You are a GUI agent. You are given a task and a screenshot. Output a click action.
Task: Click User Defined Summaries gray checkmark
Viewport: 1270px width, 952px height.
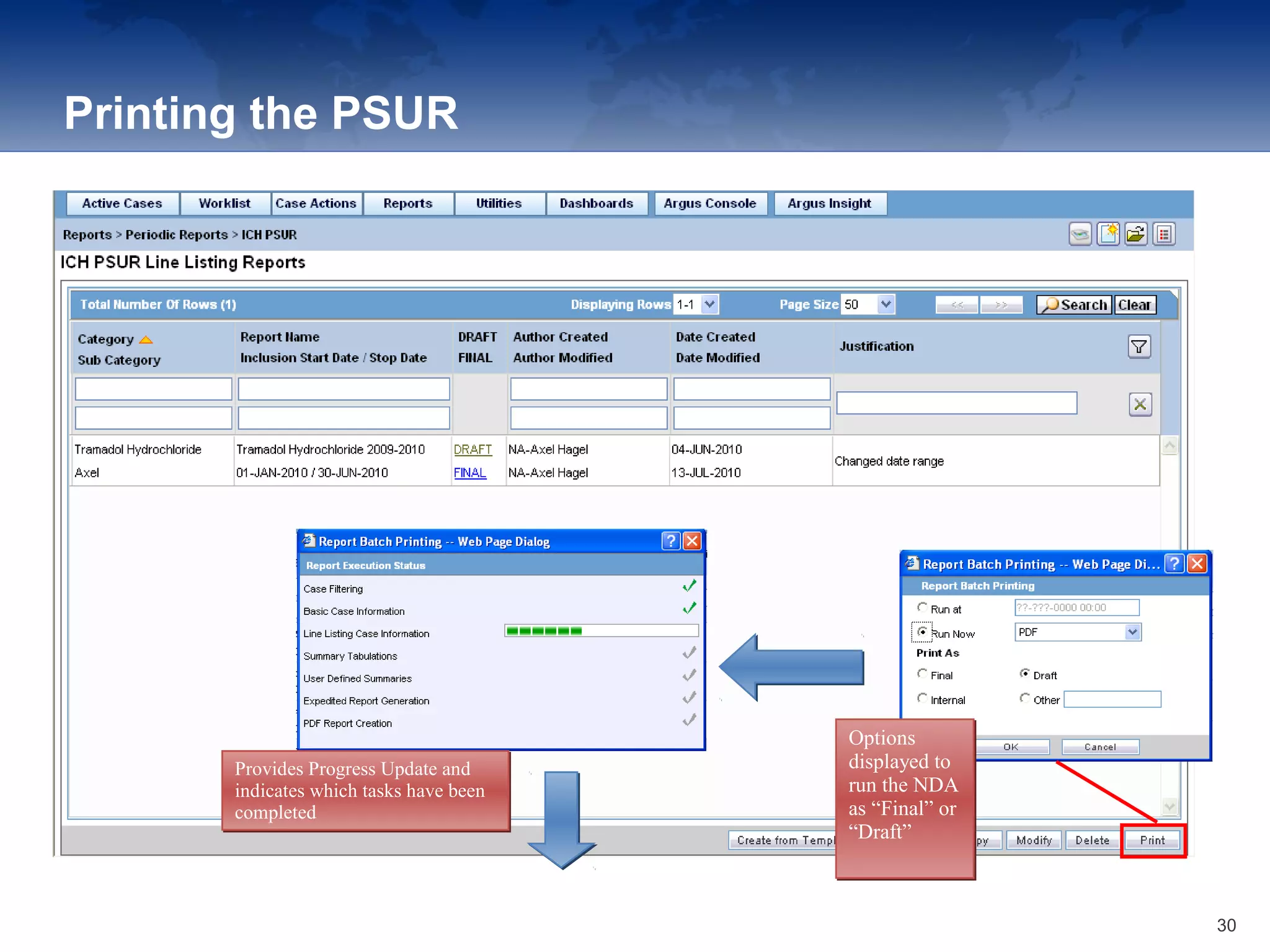689,676
